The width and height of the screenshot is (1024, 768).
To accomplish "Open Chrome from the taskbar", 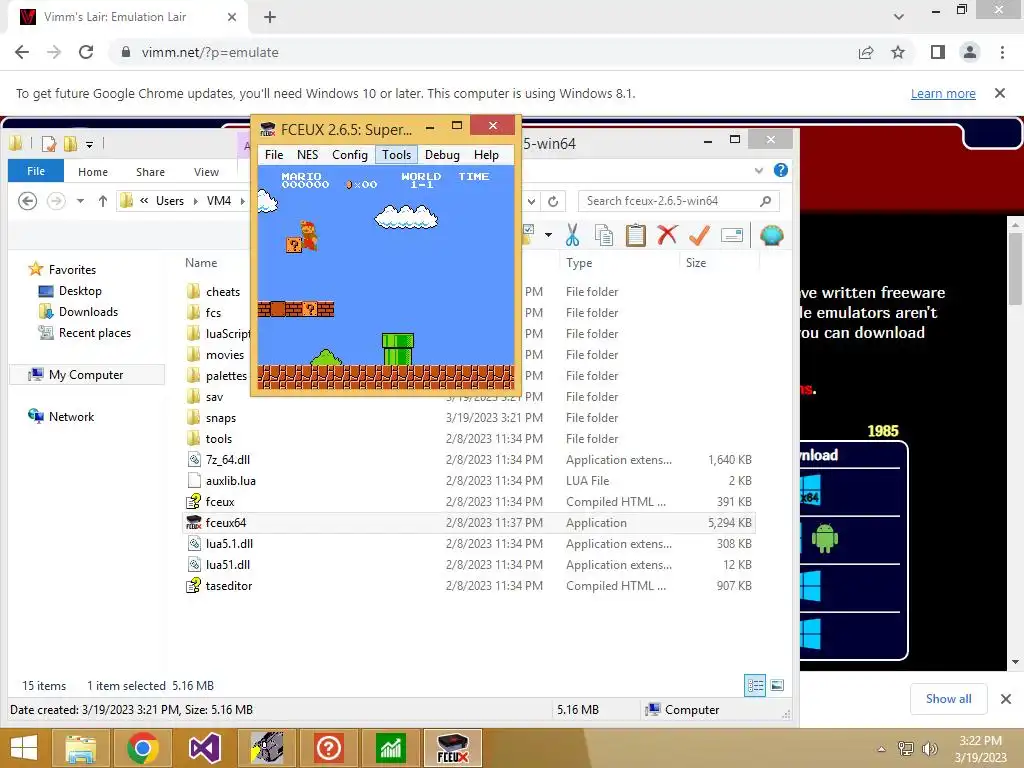I will [142, 748].
